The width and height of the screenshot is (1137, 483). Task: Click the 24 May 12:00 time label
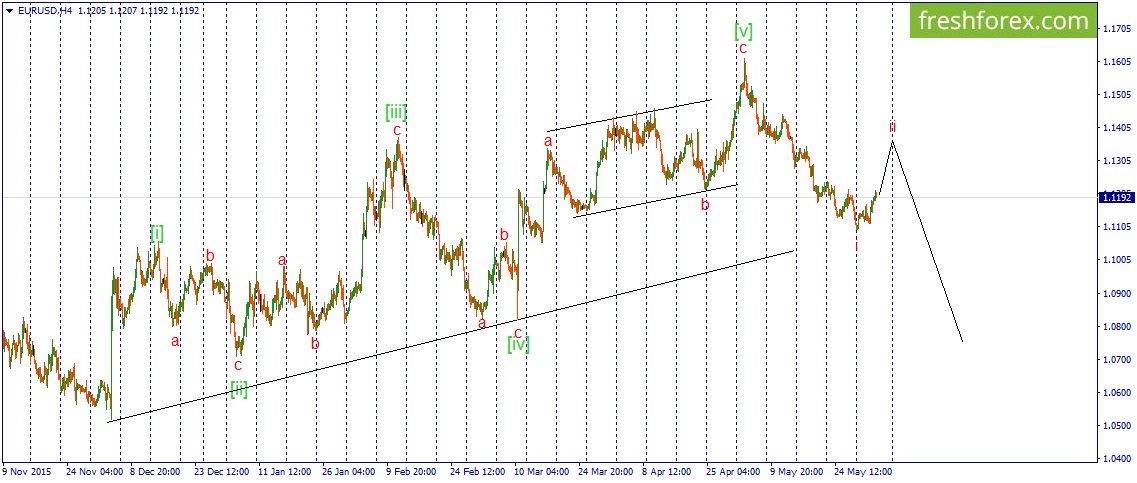[861, 471]
